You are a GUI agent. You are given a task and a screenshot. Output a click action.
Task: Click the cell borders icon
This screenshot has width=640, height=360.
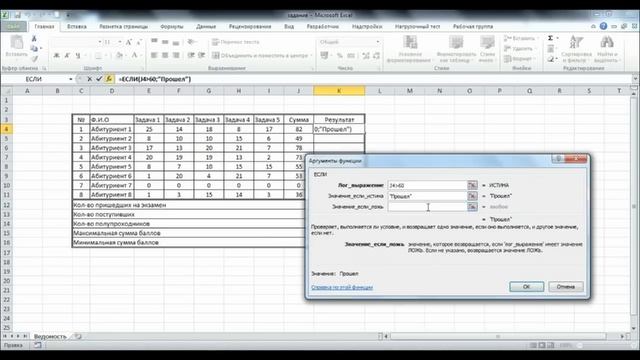[98, 56]
